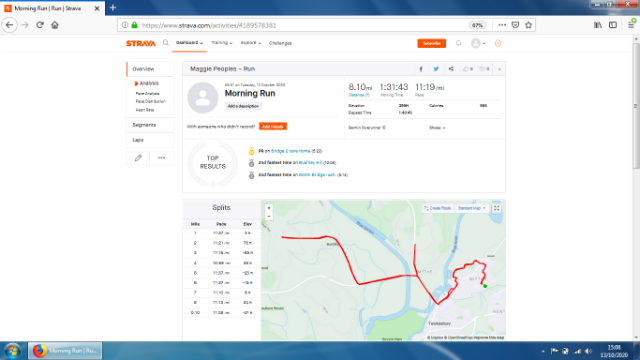
Task: Share activity on Twitter icon
Action: [436, 69]
